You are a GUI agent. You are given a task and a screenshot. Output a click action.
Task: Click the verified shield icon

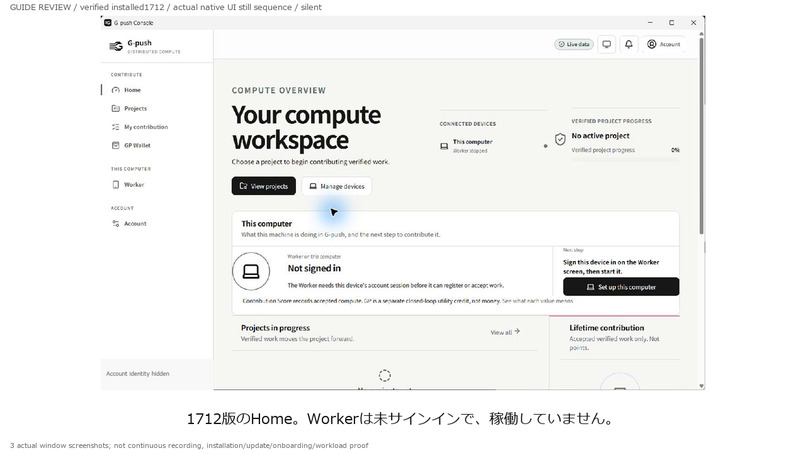click(x=560, y=139)
